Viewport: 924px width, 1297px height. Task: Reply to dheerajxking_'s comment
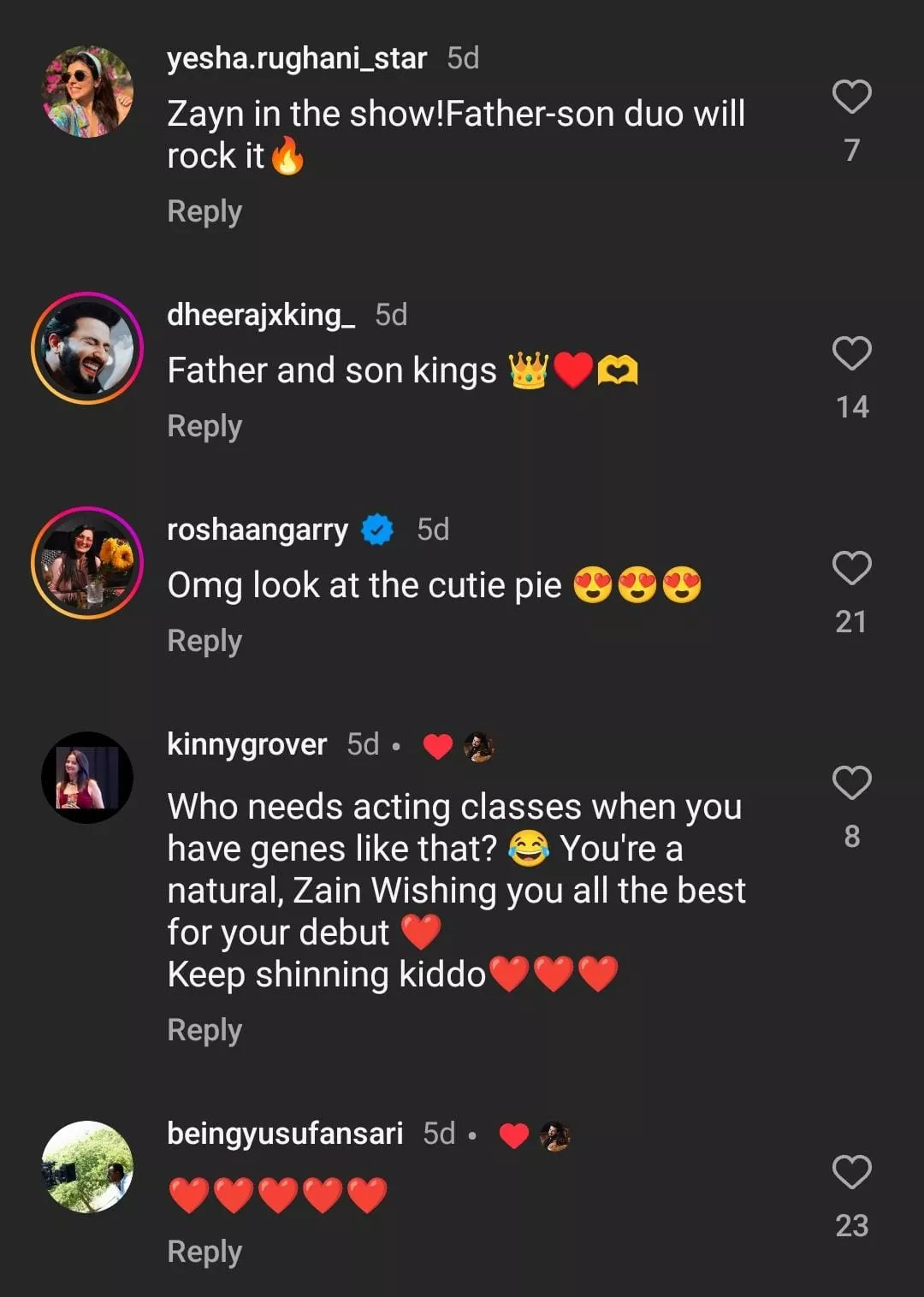point(204,426)
